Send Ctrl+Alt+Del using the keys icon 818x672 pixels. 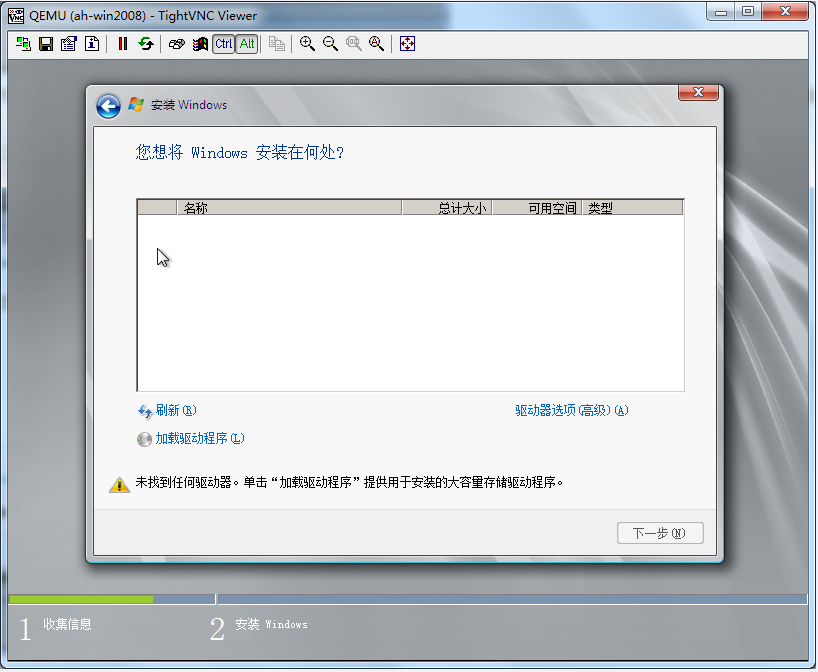tap(177, 44)
